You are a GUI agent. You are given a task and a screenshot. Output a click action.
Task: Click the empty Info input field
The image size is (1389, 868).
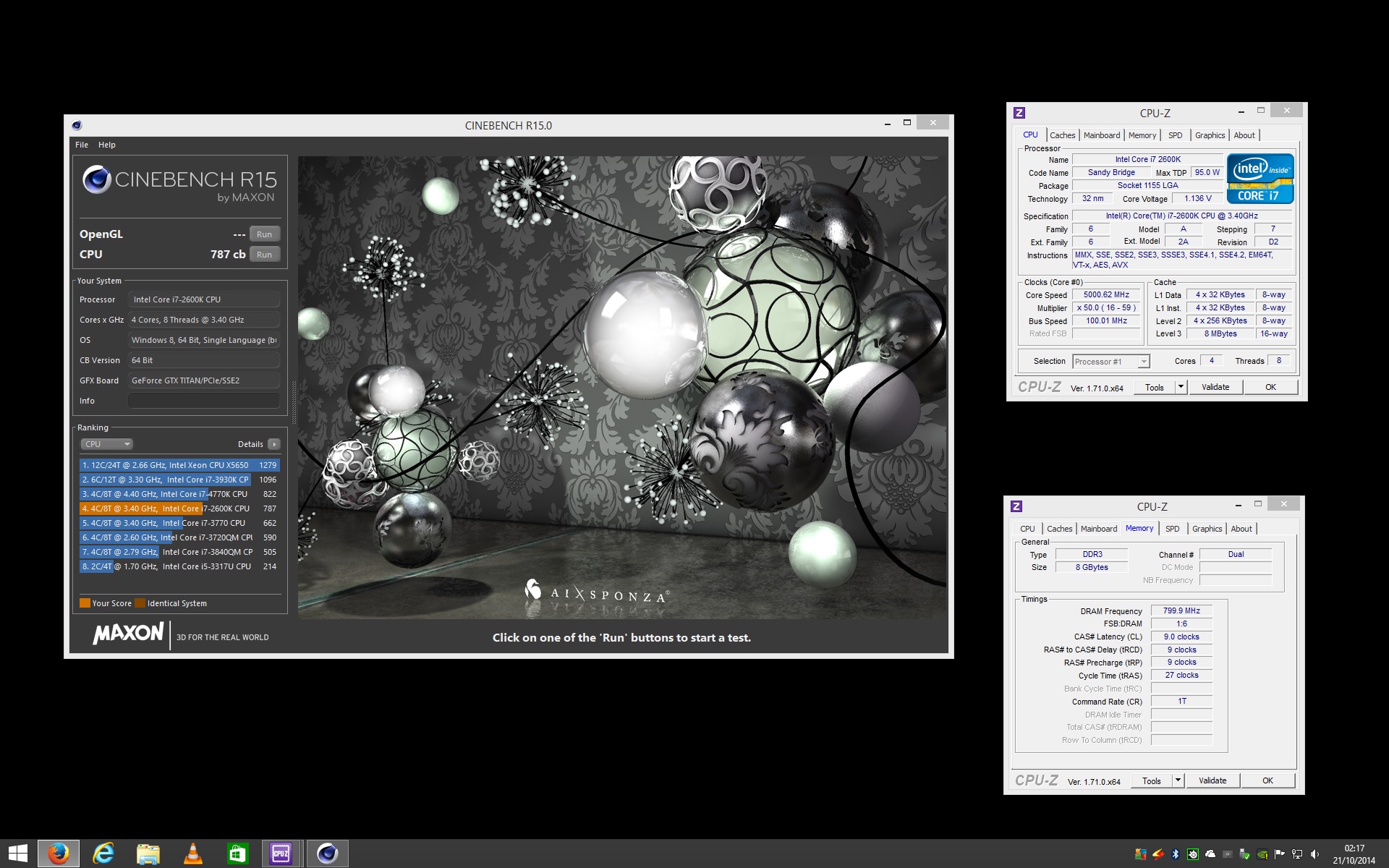pyautogui.click(x=204, y=401)
